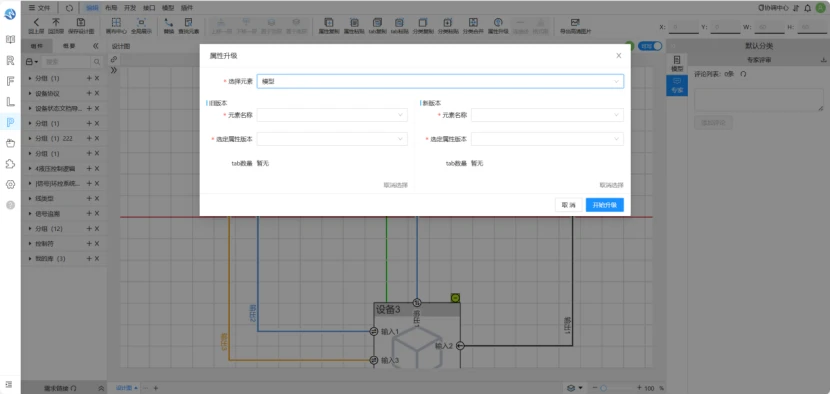Click the 全局展示 toolbar icon
Screen dimensions: 830x395
click(x=141, y=22)
